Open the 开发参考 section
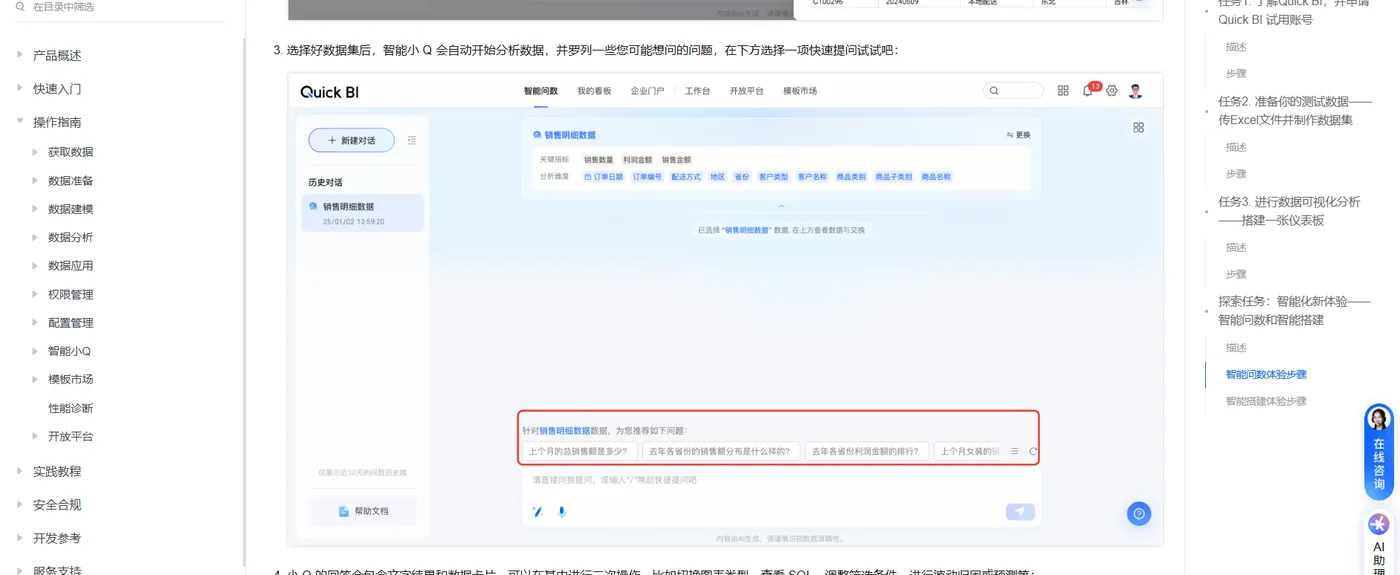The width and height of the screenshot is (1400, 575). [x=57, y=538]
